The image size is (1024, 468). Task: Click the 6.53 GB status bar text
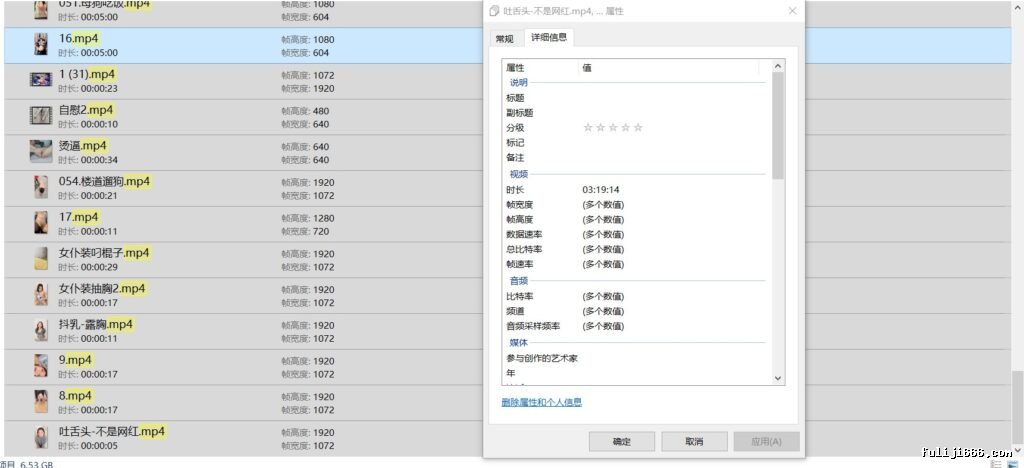click(36, 465)
